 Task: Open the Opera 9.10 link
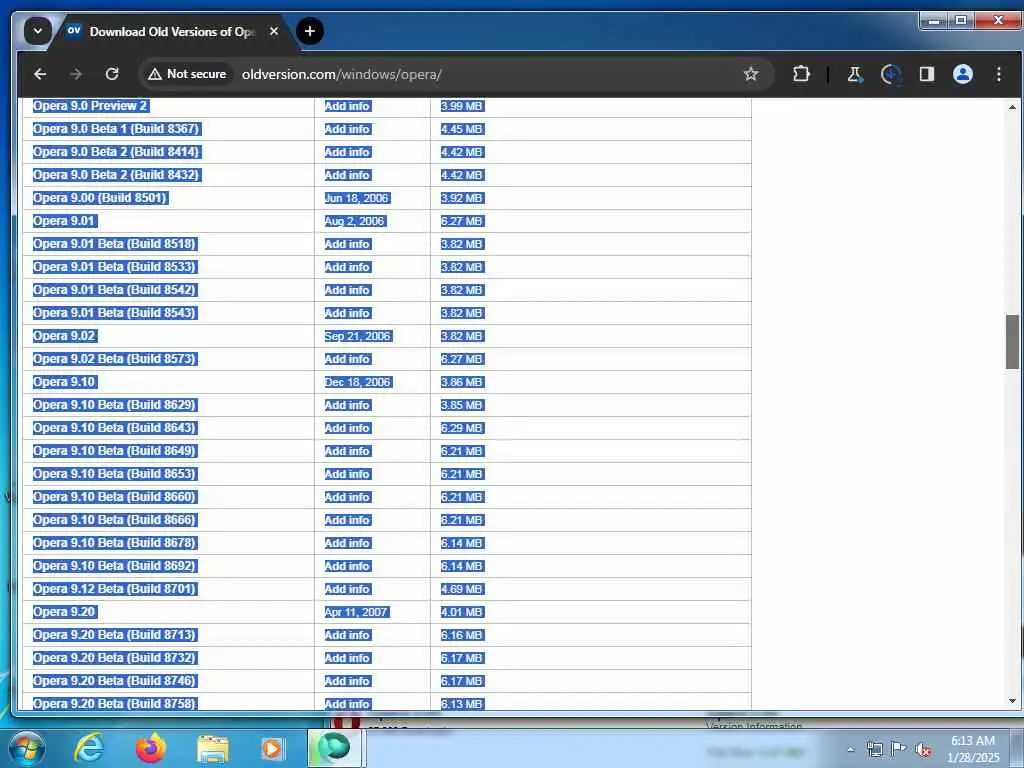(x=65, y=382)
